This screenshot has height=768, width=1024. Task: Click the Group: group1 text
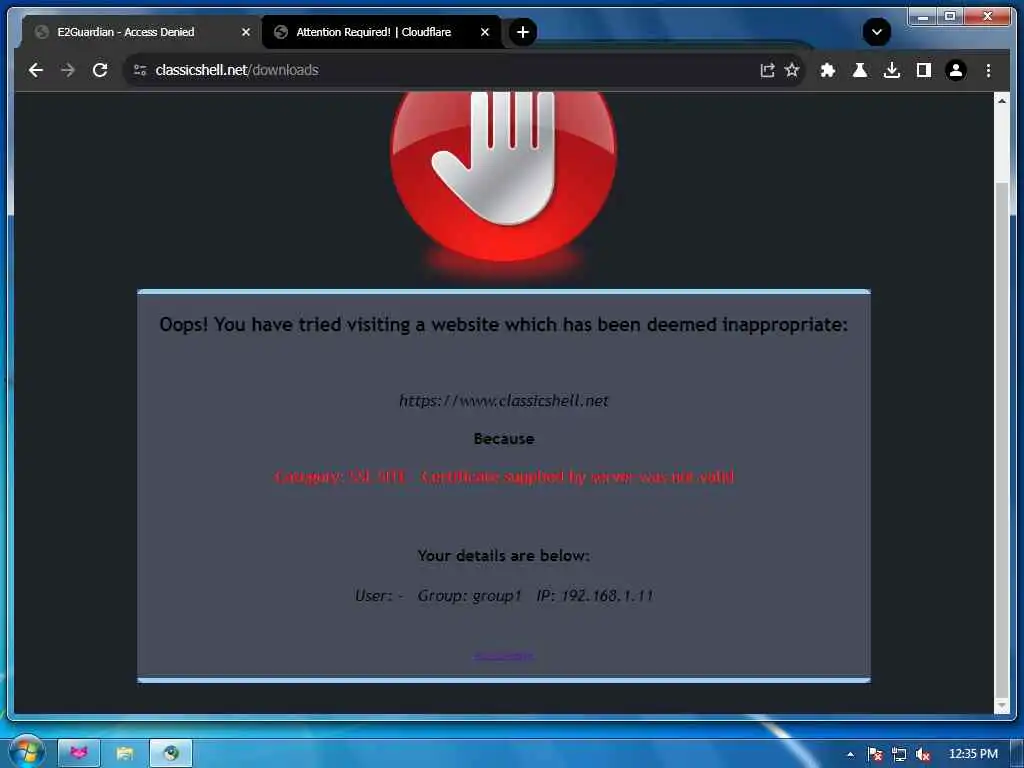click(470, 596)
